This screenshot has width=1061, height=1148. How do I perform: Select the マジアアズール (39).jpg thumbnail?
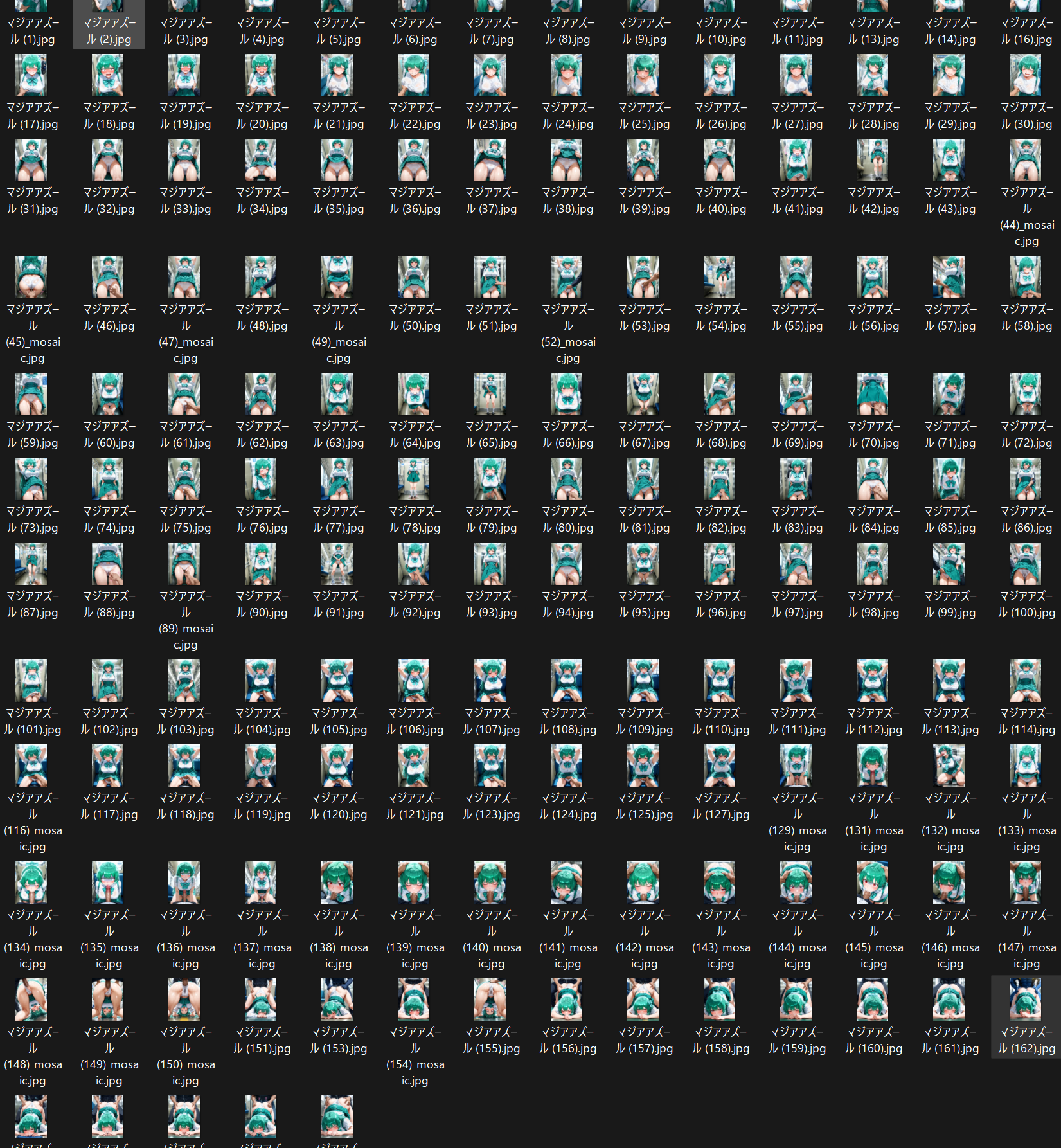(643, 161)
